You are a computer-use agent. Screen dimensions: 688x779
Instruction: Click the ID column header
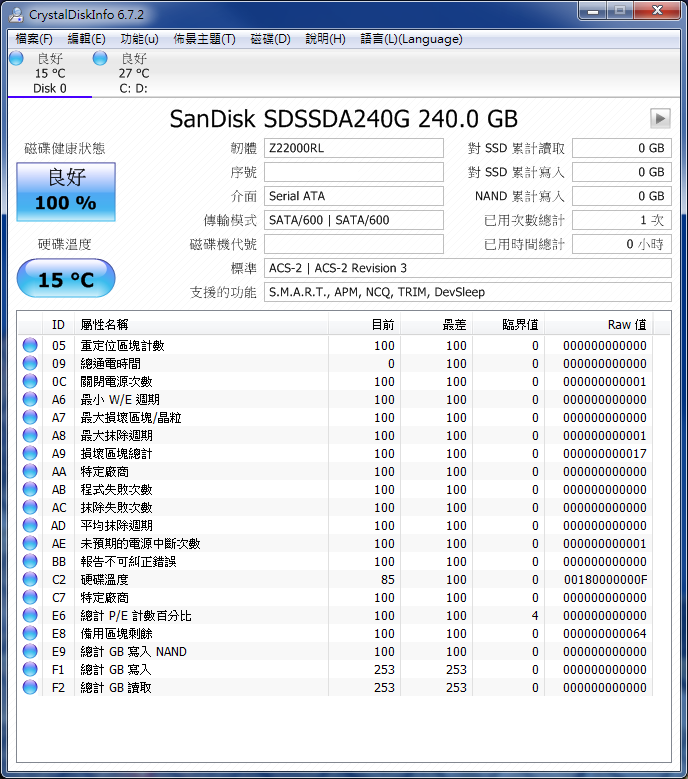pyautogui.click(x=58, y=324)
